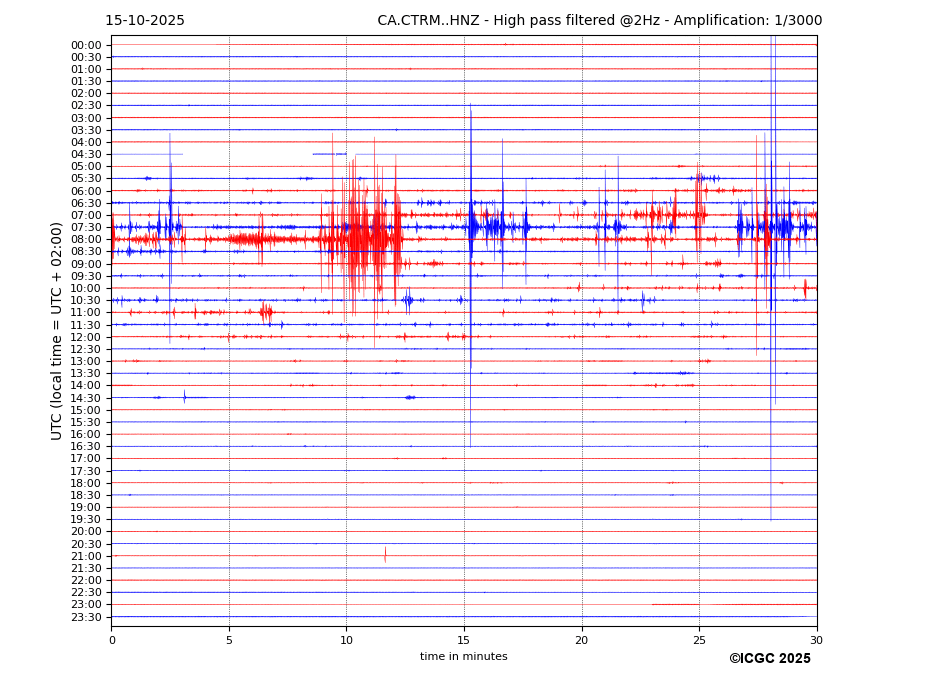This screenshot has width=927, height=696.
Task: Click the 23:30 time row label
Action: (x=85, y=617)
